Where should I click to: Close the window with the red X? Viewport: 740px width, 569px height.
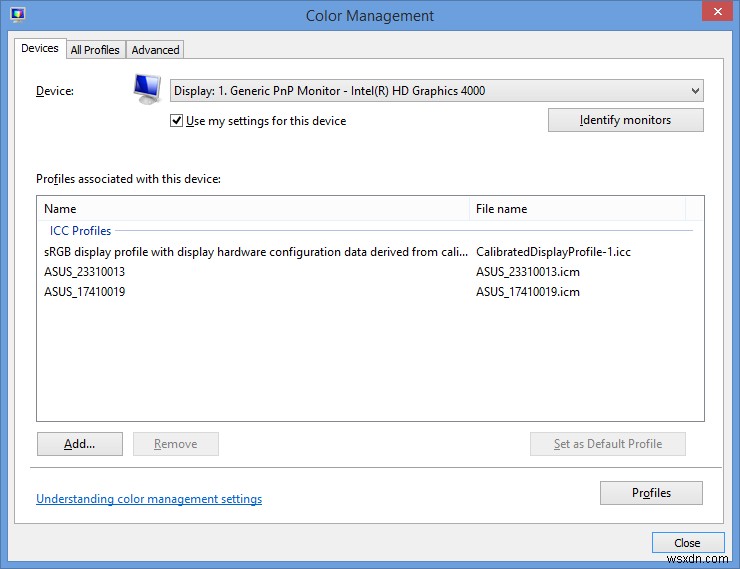click(x=717, y=11)
